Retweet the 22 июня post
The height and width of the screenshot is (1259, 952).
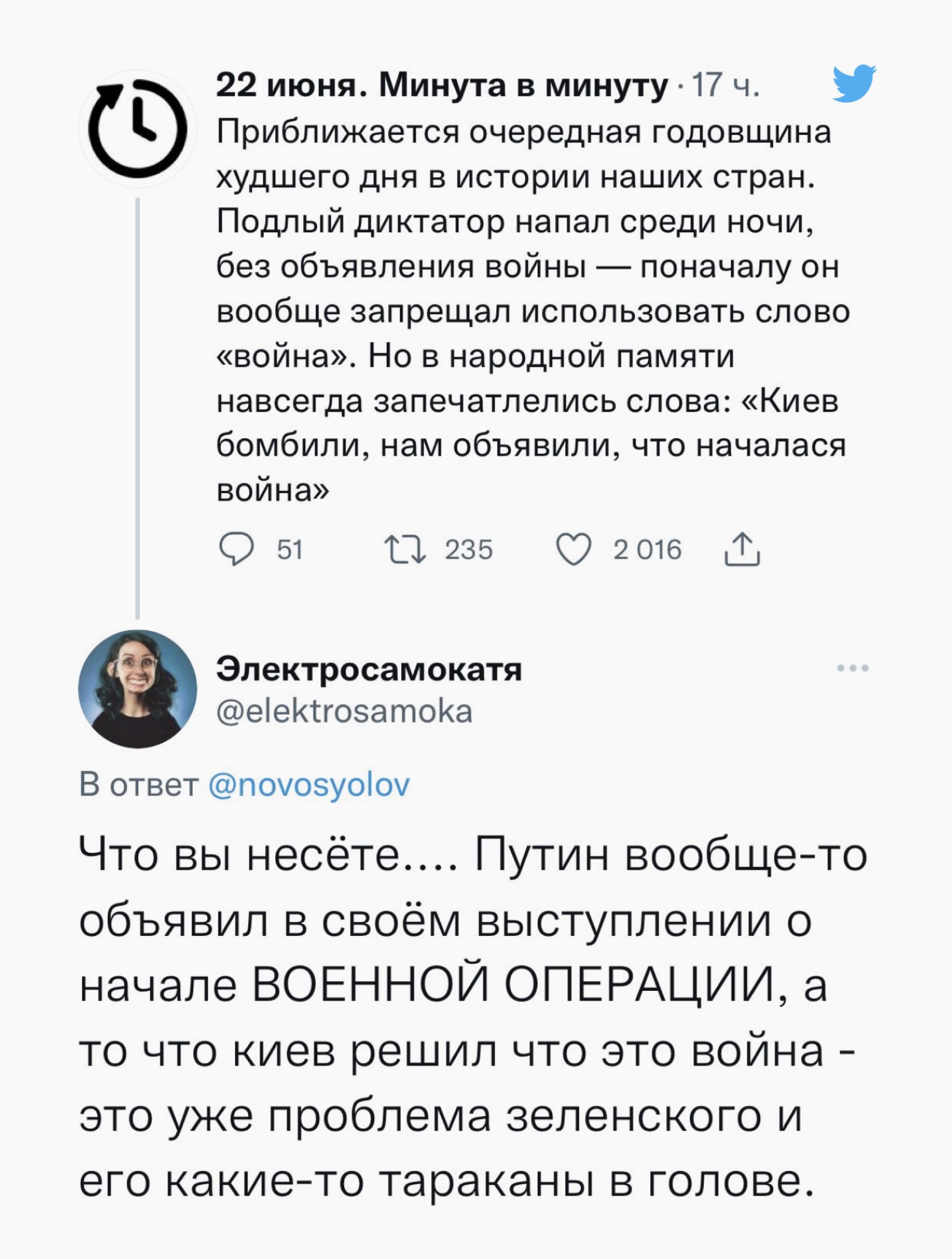[405, 550]
